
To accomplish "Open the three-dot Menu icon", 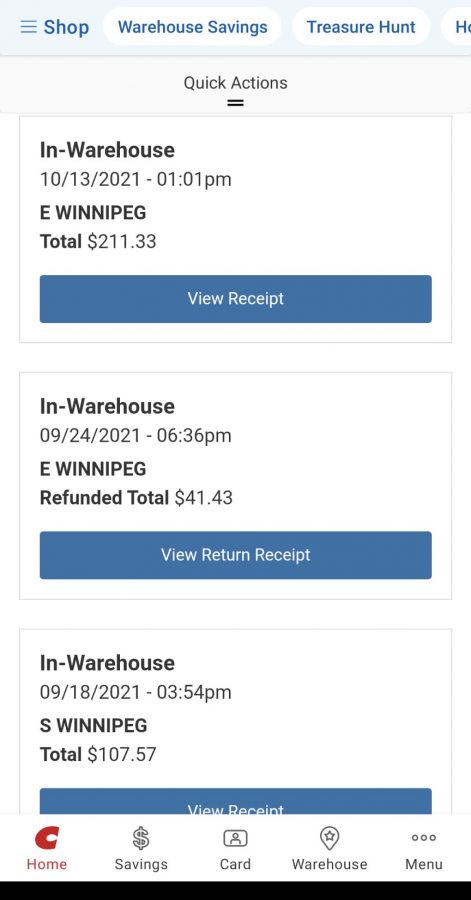I will coord(424,838).
